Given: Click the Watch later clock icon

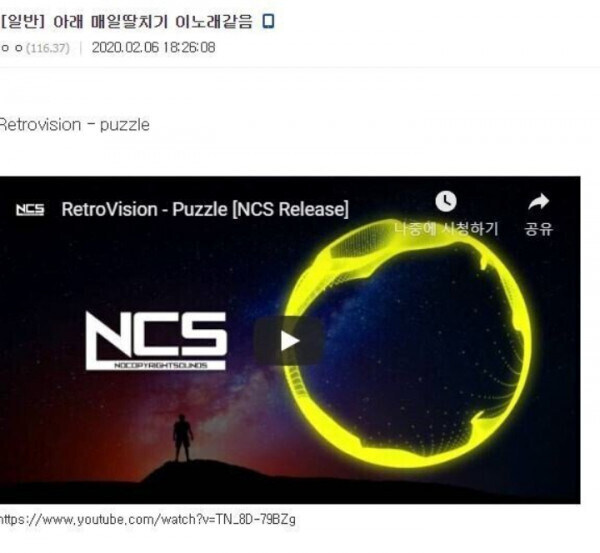Looking at the screenshot, I should pos(446,201).
